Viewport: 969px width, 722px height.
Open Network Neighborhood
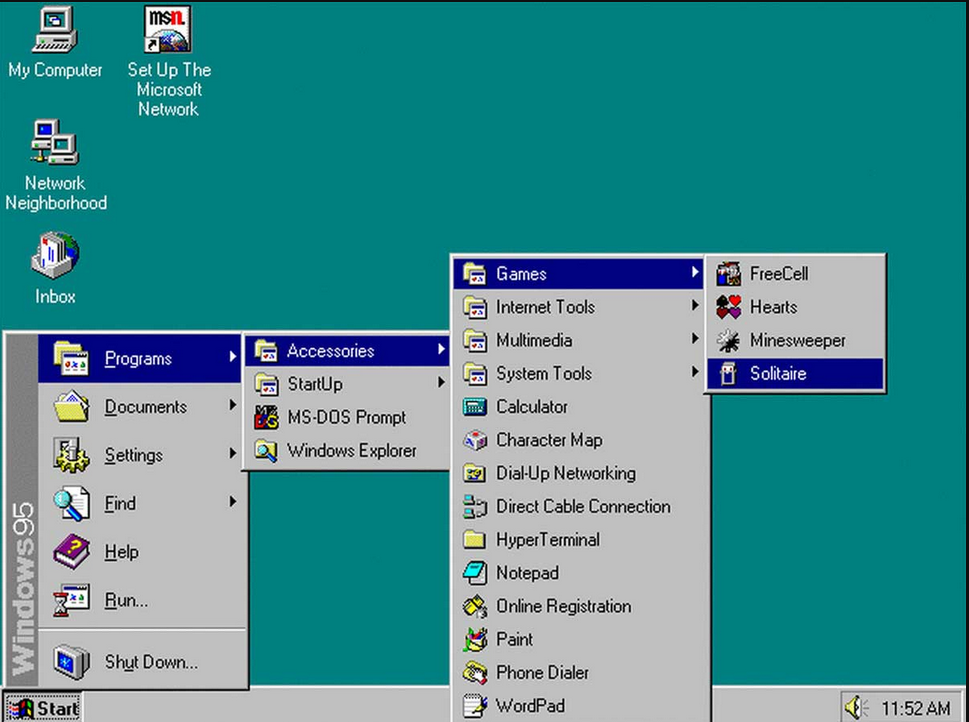pos(55,145)
